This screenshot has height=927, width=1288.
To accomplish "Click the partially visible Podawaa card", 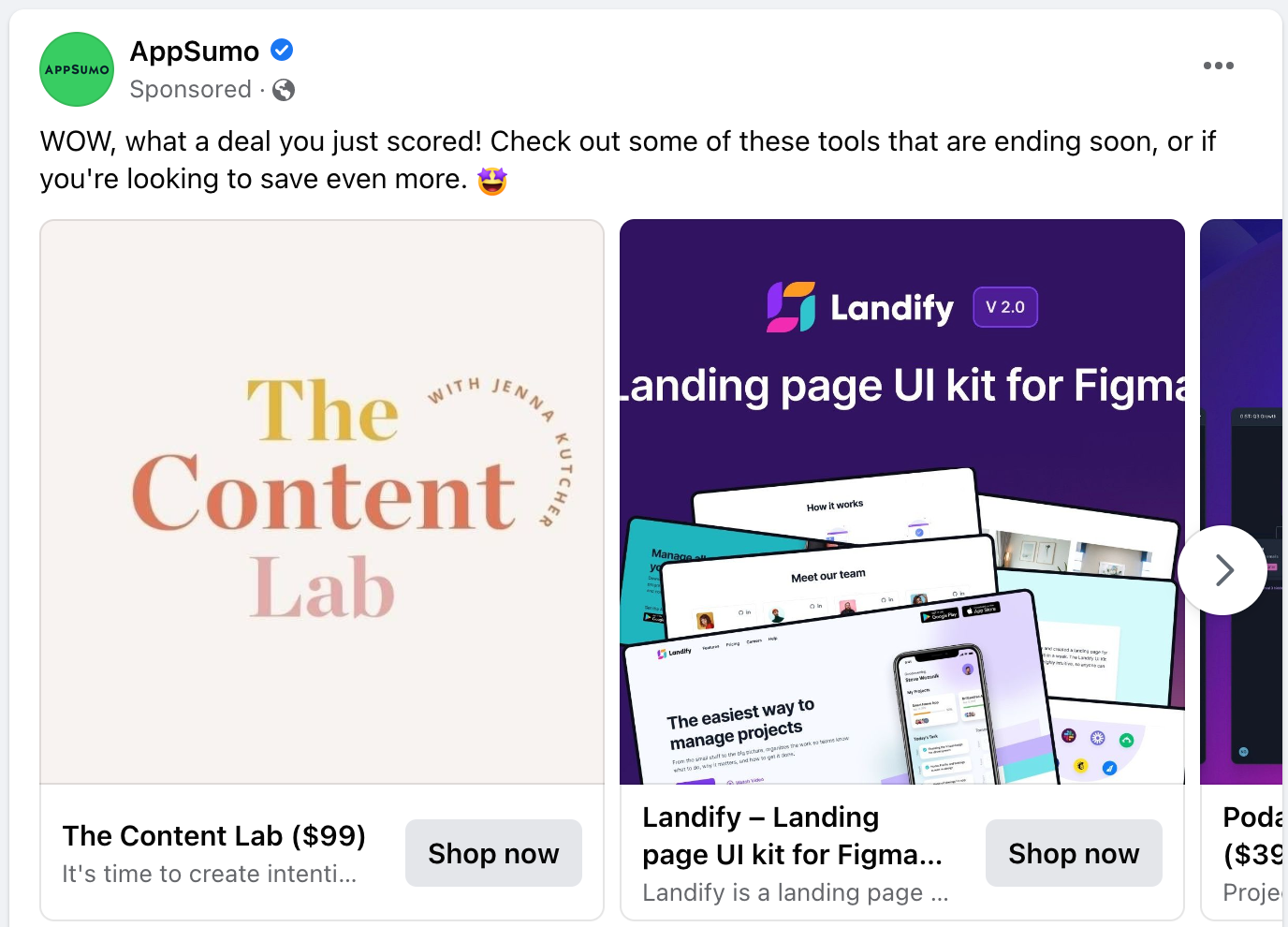I will click(1245, 502).
